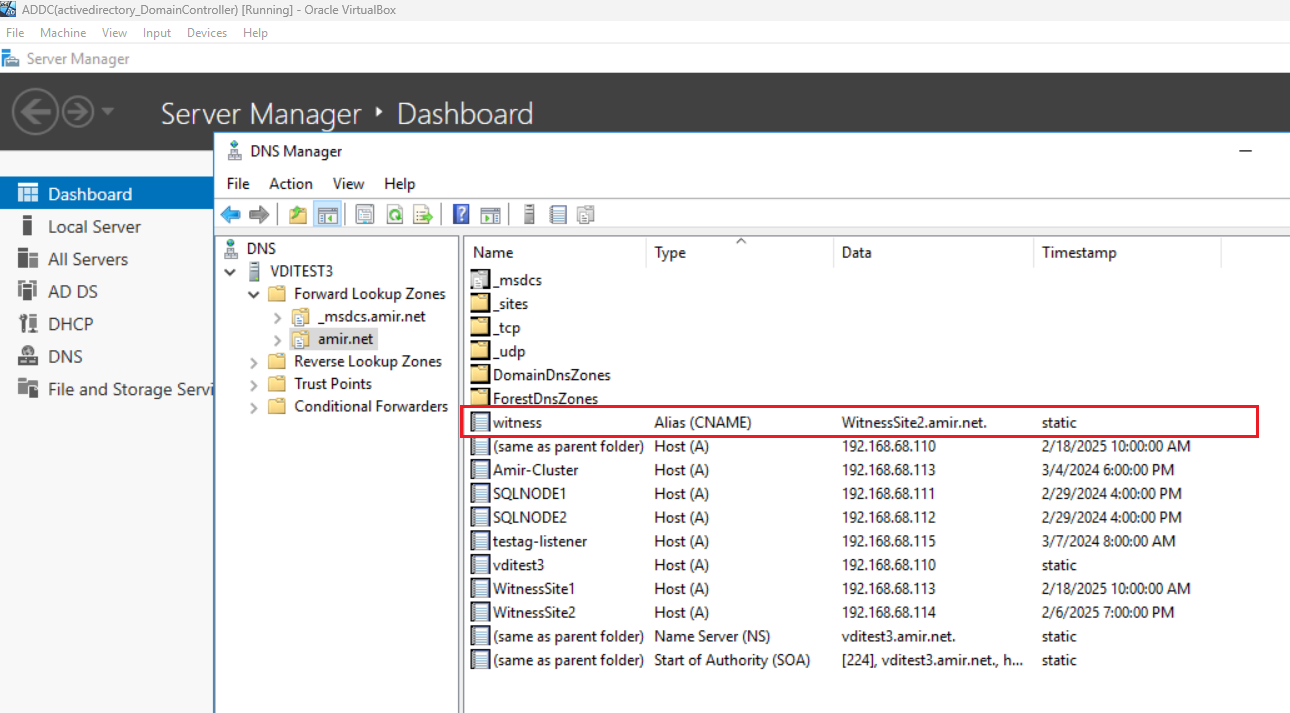Image resolution: width=1290 pixels, height=713 pixels.
Task: Click the blue Back arrow in DNS Manager toolbar
Action: (231, 214)
